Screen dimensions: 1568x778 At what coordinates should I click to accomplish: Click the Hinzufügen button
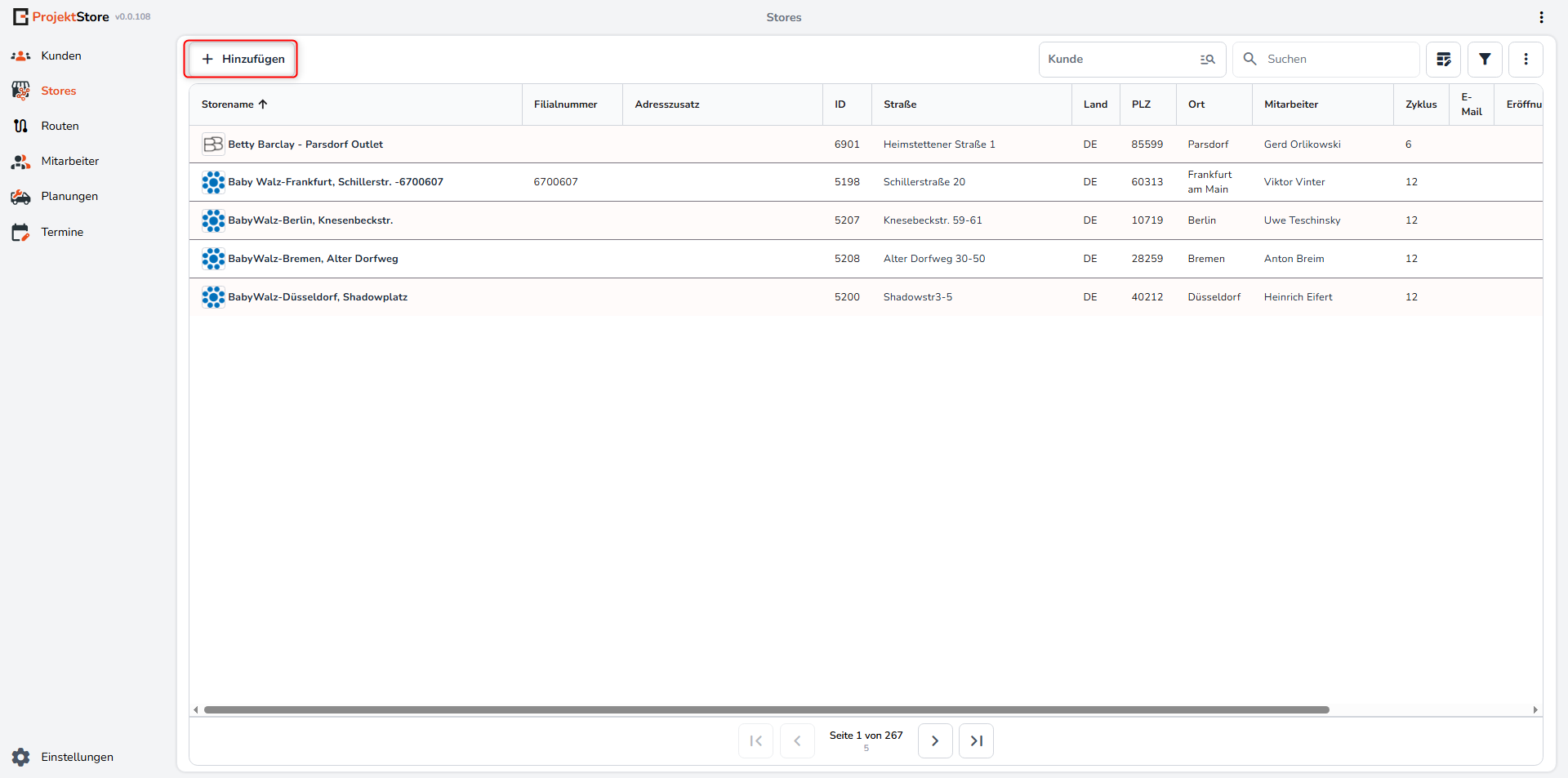[x=241, y=59]
